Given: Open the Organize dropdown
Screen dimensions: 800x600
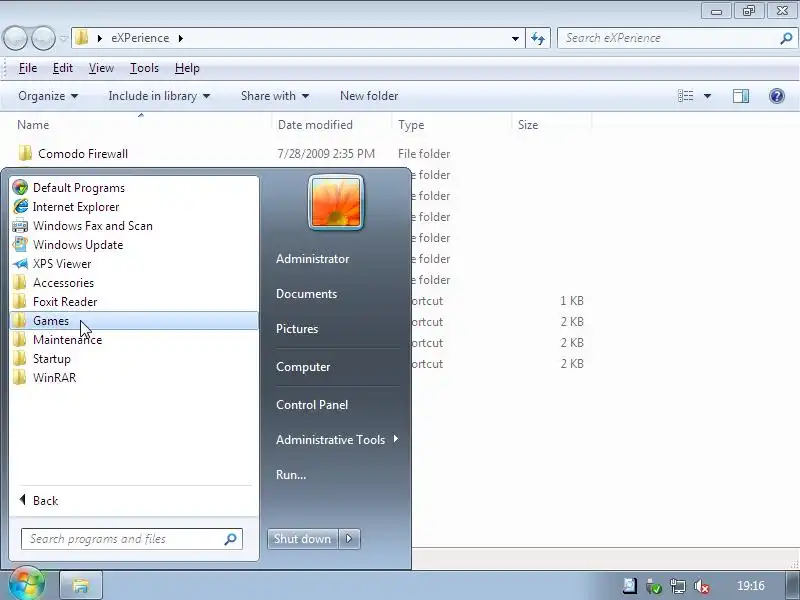Looking at the screenshot, I should [48, 96].
